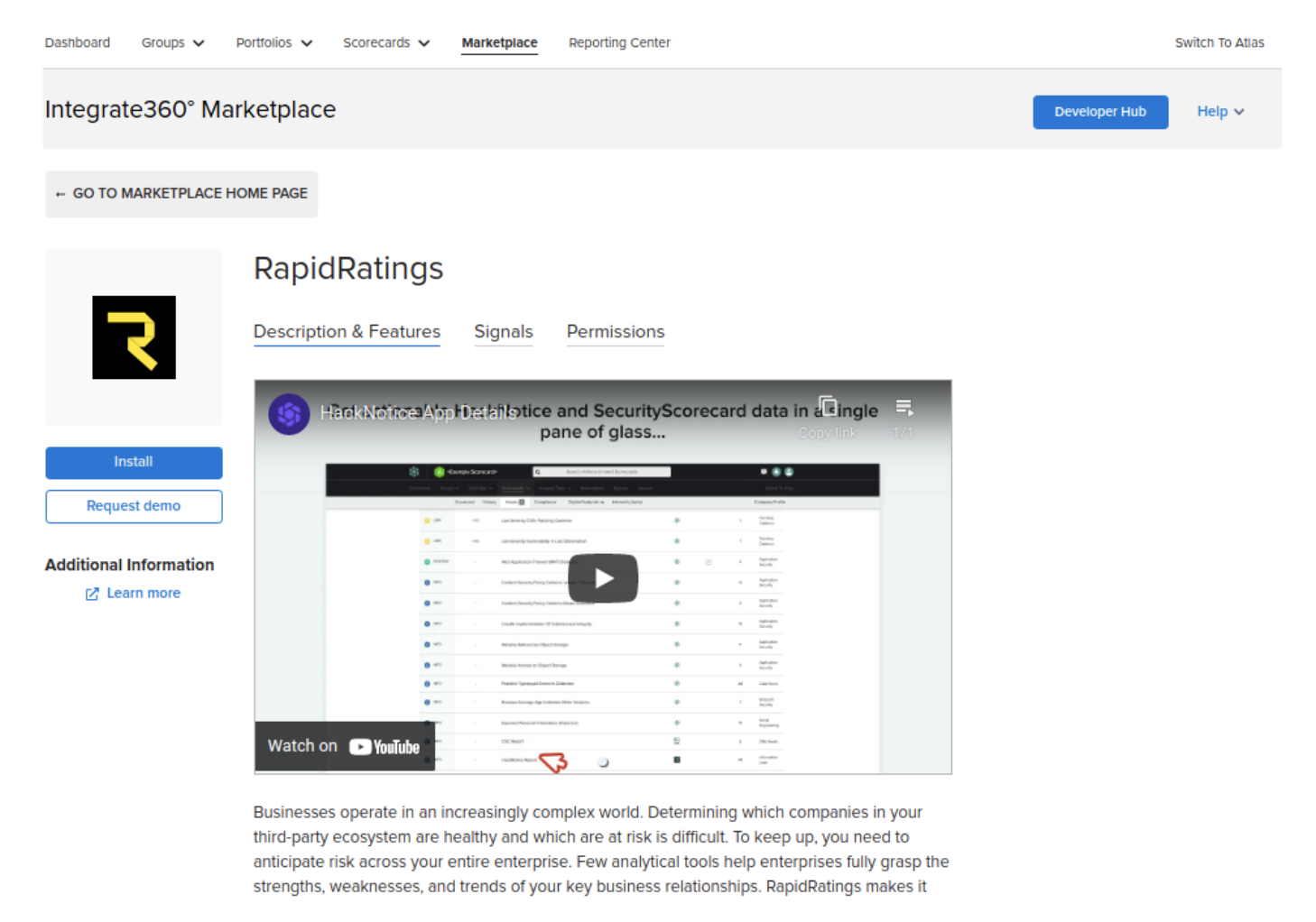Open the Help dropdown menu
Viewport: 1316px width, 922px height.
tap(1220, 112)
